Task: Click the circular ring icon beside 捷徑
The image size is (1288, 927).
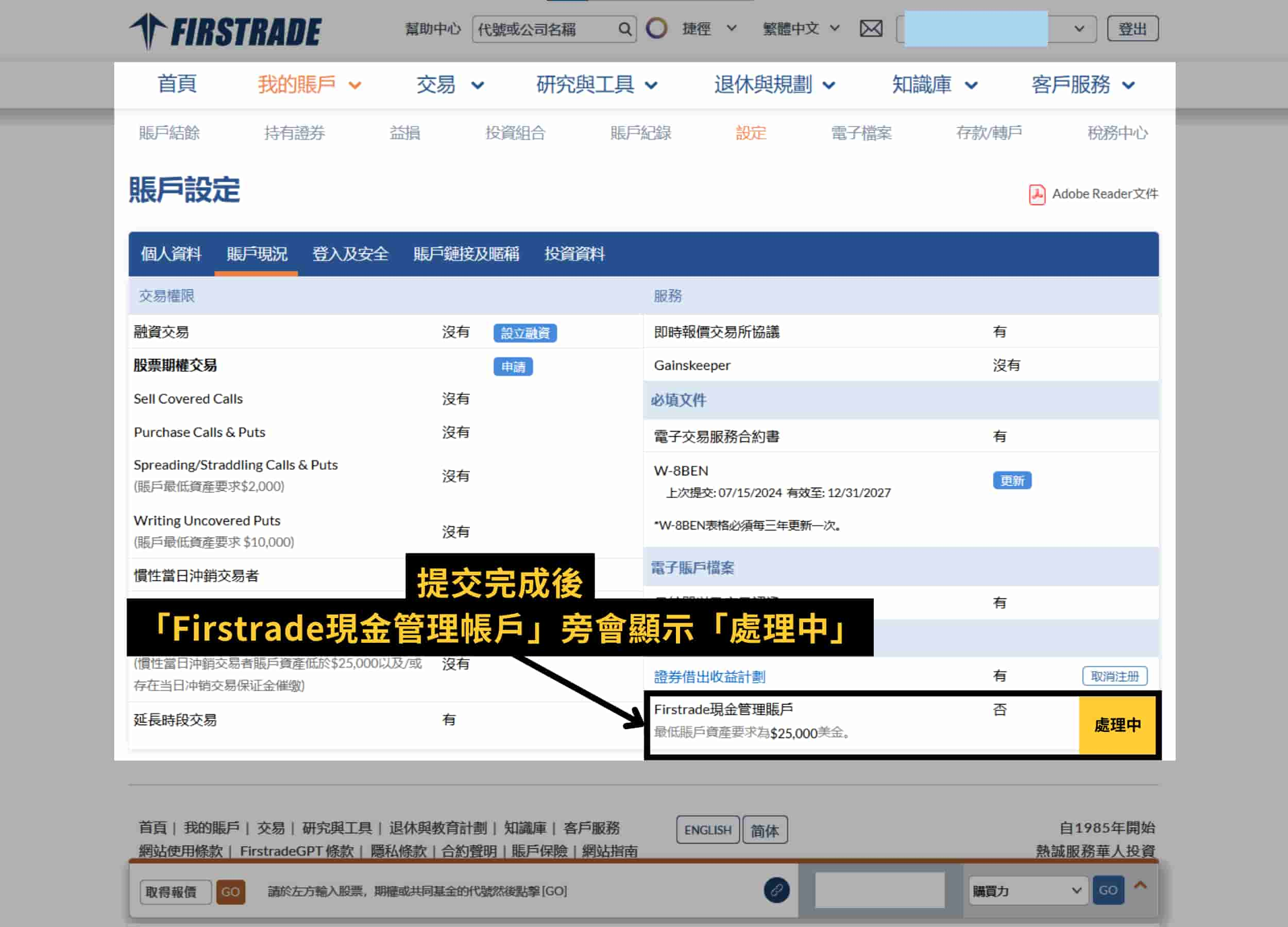Action: [656, 28]
